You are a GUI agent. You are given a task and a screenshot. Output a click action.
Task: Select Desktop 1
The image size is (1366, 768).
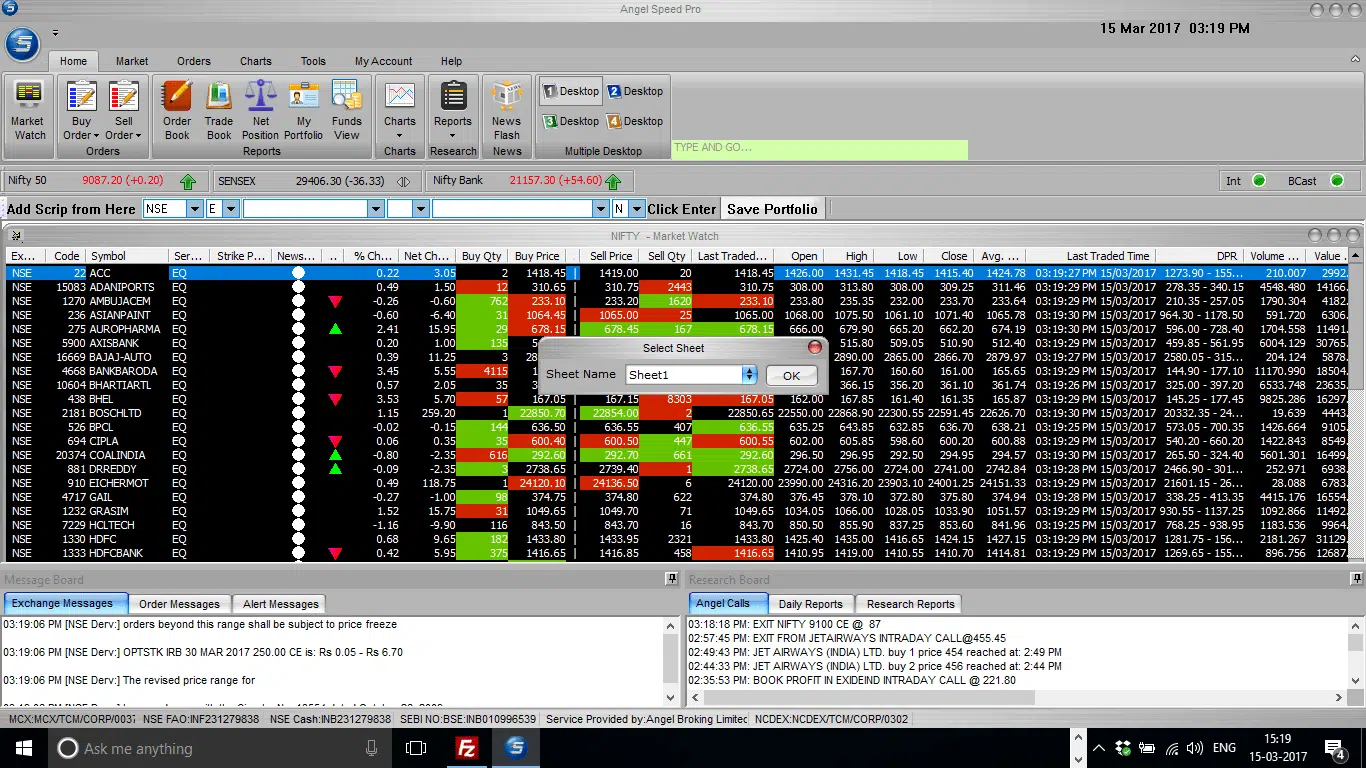tap(571, 91)
